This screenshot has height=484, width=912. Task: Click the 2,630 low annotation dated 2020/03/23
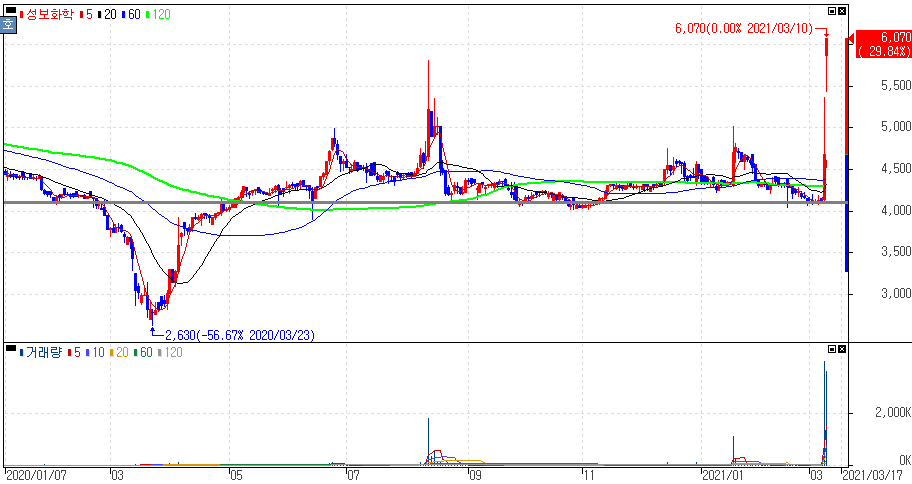tap(240, 335)
